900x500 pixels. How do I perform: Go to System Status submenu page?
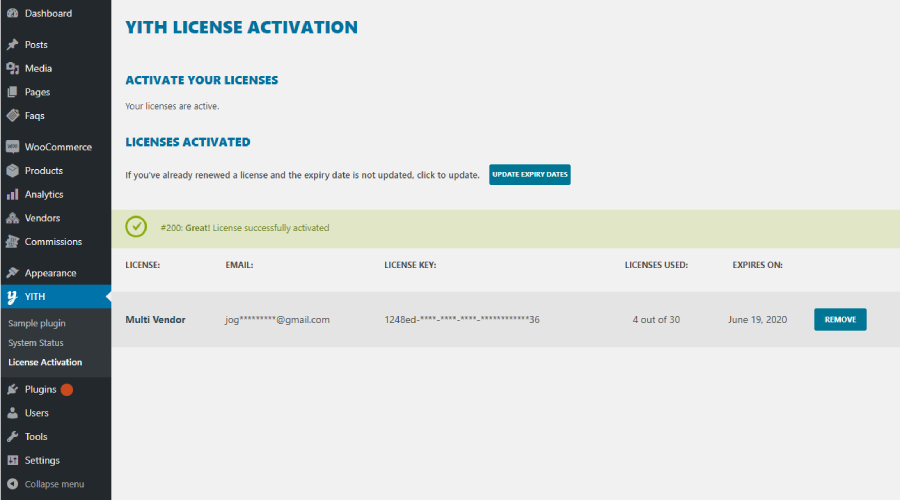tap(36, 343)
